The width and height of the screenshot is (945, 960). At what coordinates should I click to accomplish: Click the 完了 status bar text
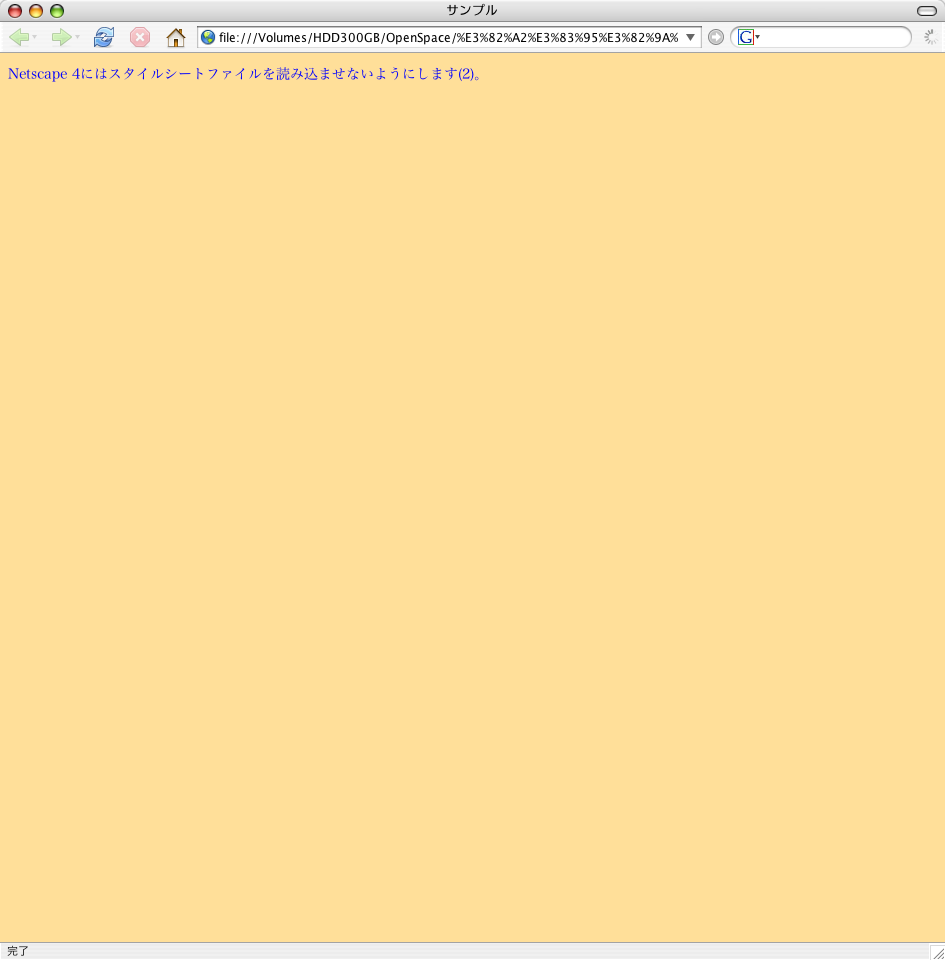[18, 951]
